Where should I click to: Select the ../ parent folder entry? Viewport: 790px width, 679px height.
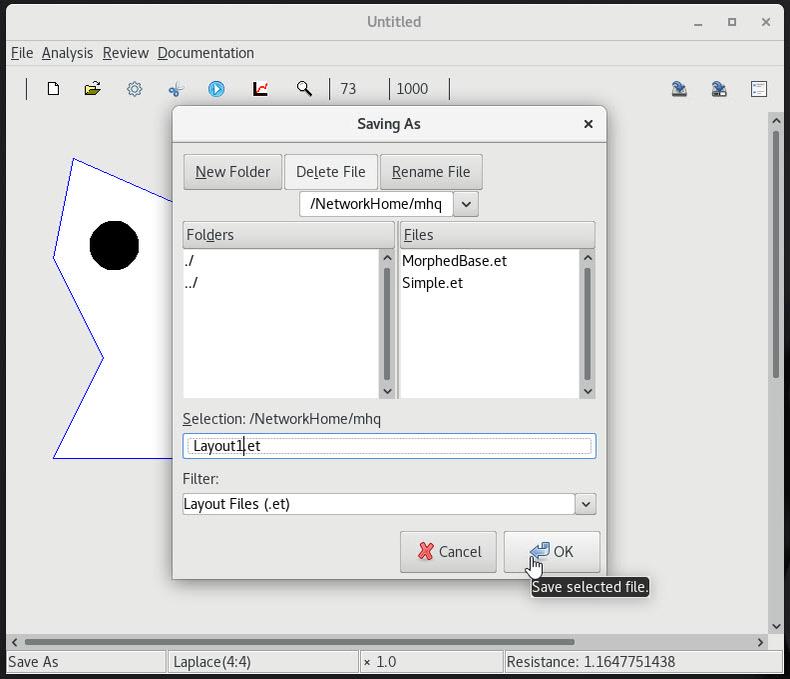(x=192, y=283)
